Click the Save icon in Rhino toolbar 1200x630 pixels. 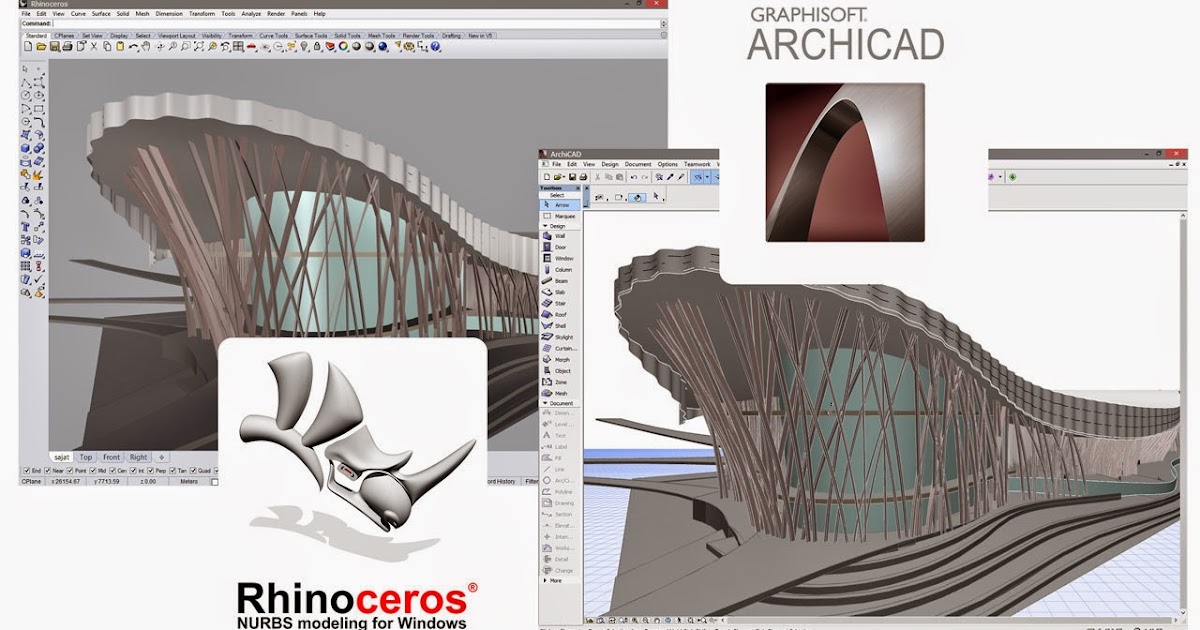pyautogui.click(x=55, y=46)
